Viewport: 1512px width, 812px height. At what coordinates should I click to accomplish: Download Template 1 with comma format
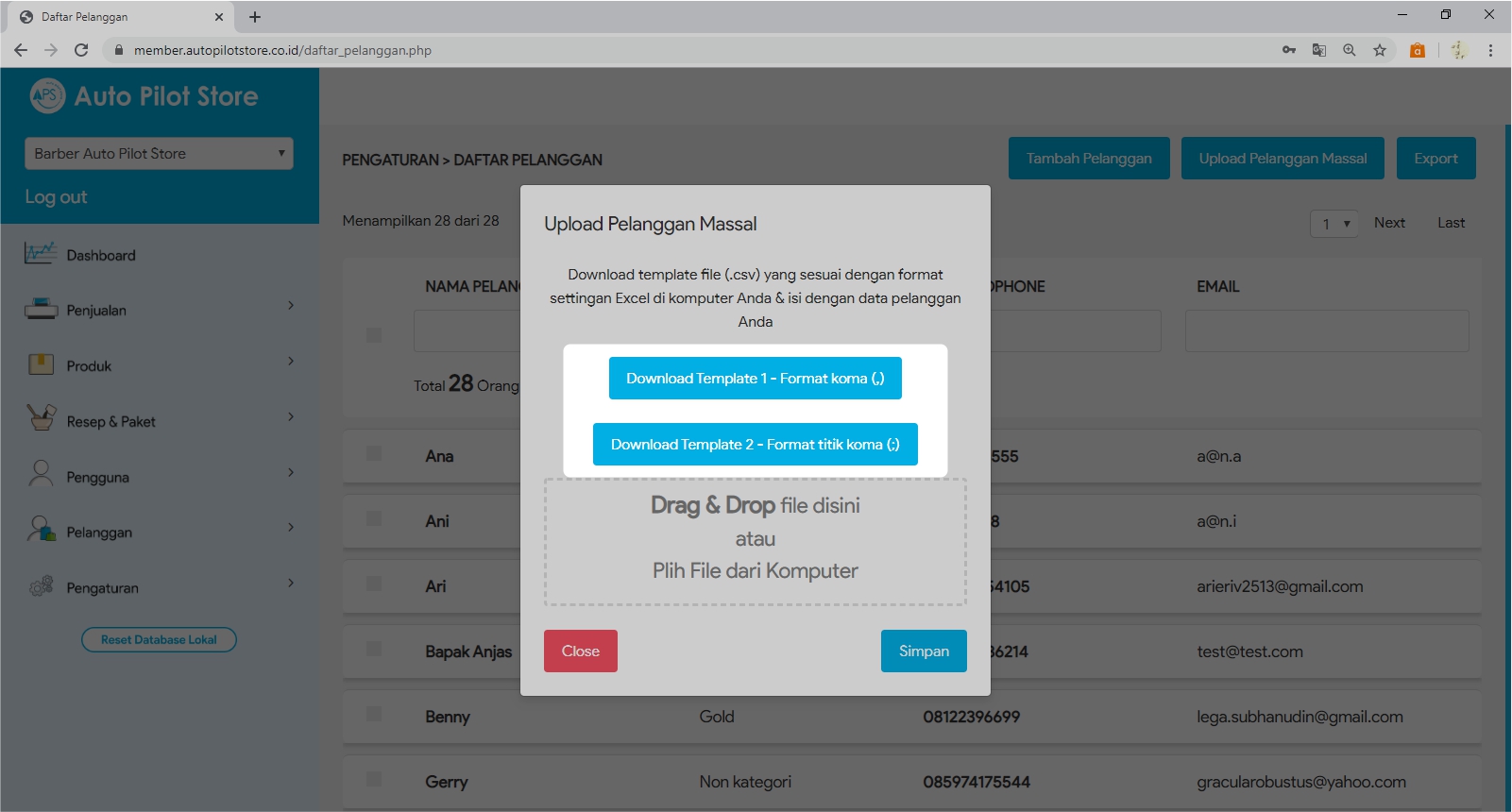coord(755,379)
